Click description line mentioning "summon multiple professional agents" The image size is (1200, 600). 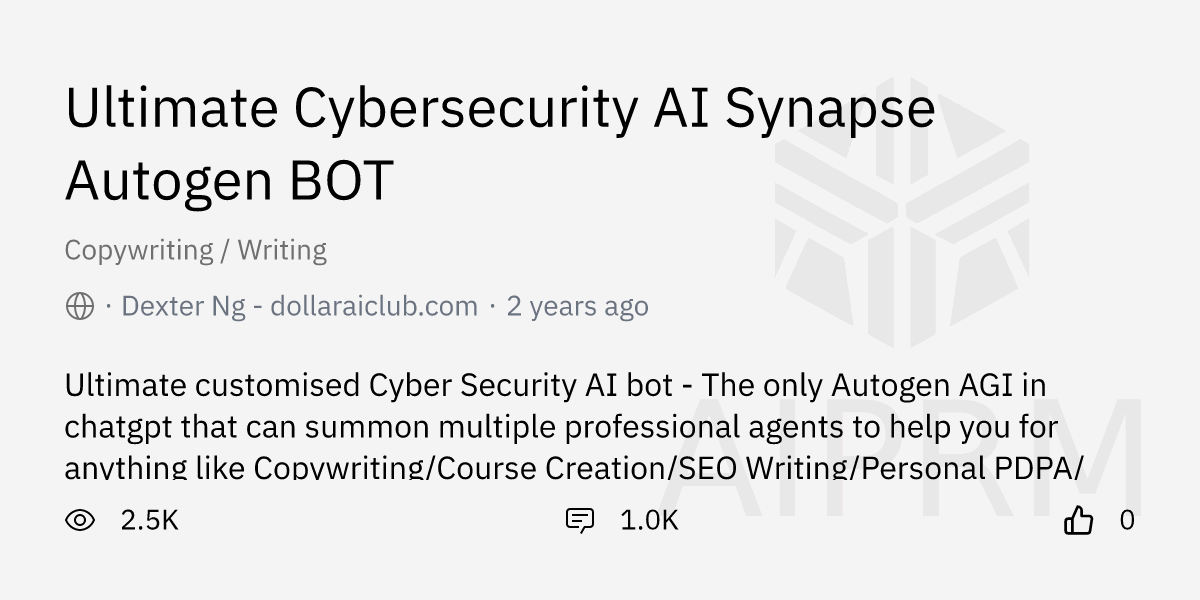click(x=561, y=427)
